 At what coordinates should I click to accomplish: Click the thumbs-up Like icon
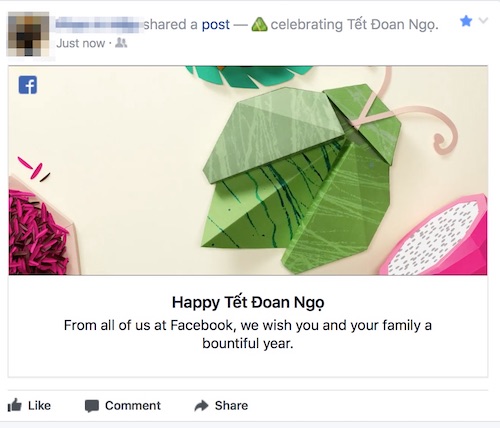coord(14,405)
